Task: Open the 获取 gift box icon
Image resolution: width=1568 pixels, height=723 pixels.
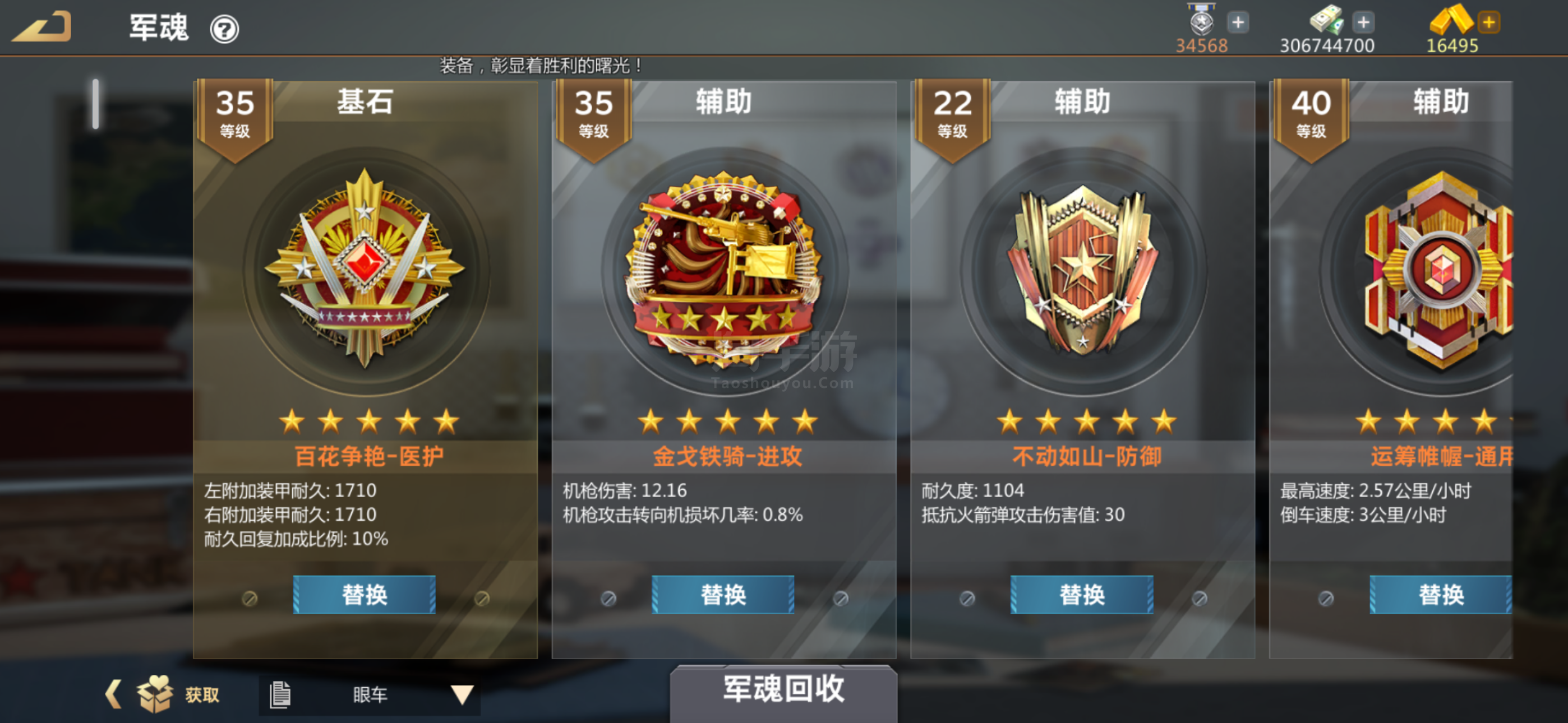Action: (154, 693)
